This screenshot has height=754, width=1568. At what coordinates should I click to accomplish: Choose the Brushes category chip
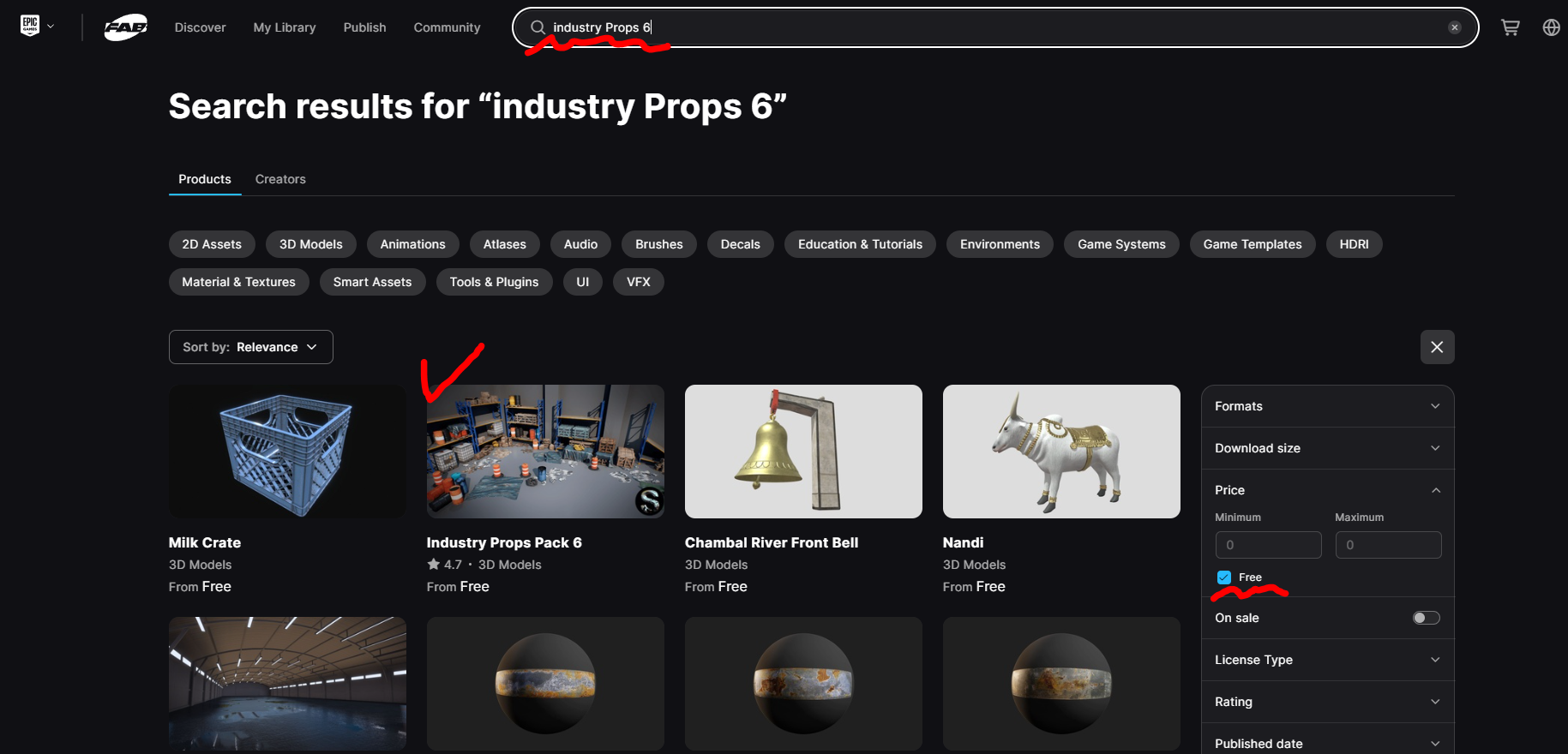(x=659, y=244)
